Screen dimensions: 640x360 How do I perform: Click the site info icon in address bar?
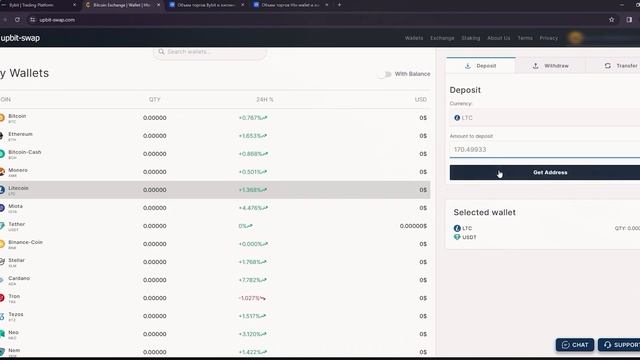33,20
